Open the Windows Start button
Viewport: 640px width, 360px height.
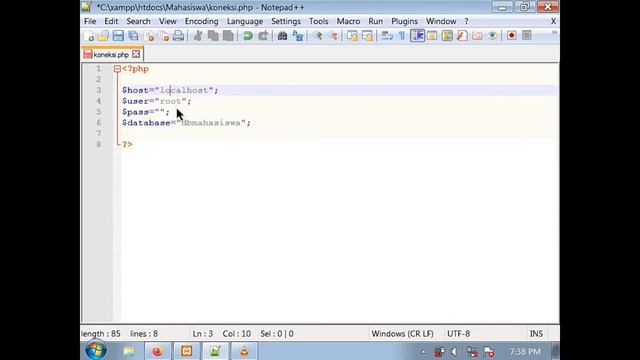pos(96,351)
